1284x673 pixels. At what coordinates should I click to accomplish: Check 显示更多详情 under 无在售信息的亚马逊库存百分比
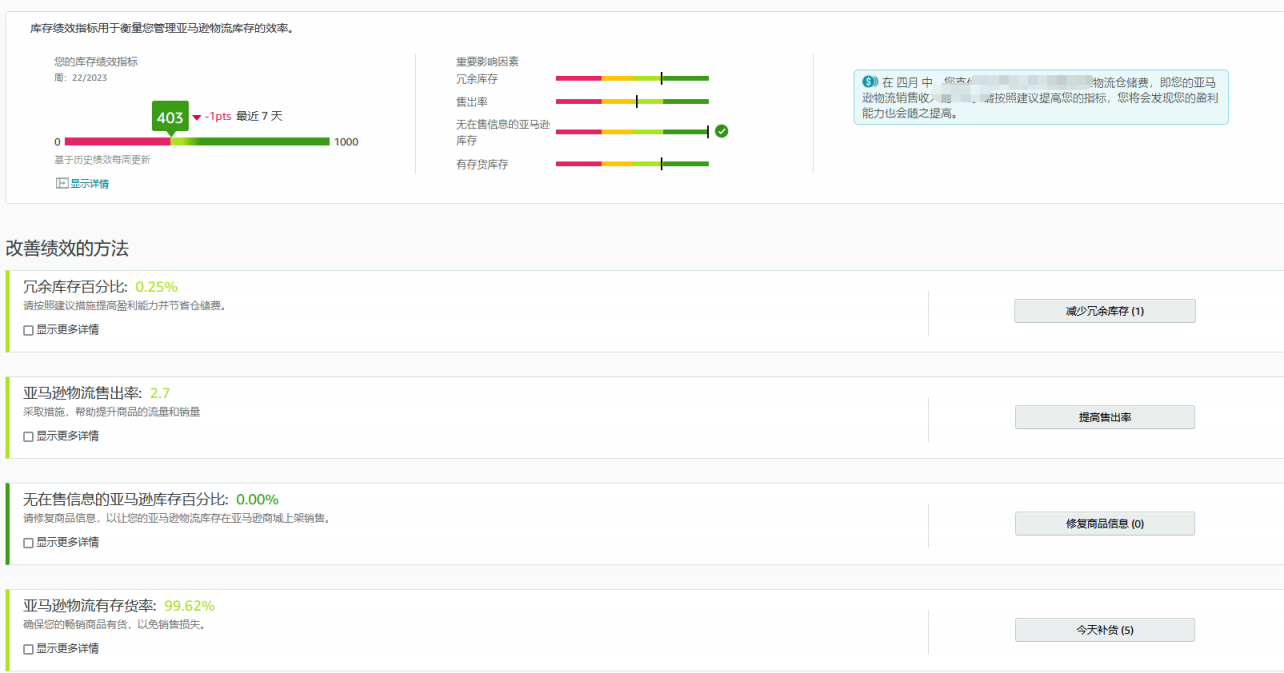coord(28,542)
